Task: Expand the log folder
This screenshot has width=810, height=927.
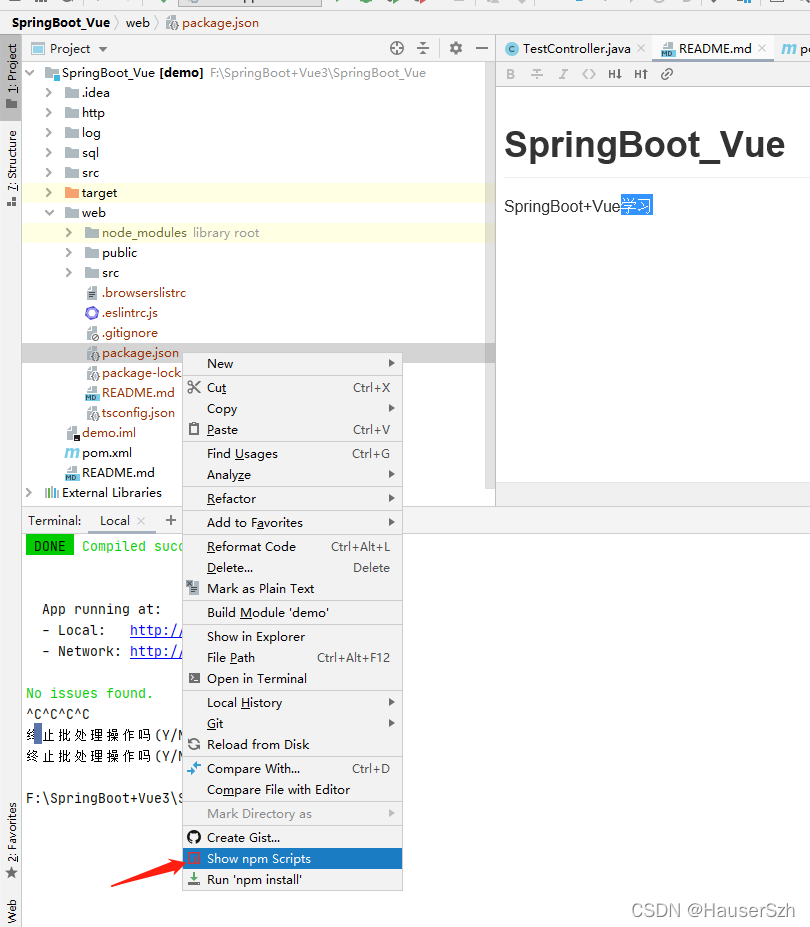Action: point(49,132)
